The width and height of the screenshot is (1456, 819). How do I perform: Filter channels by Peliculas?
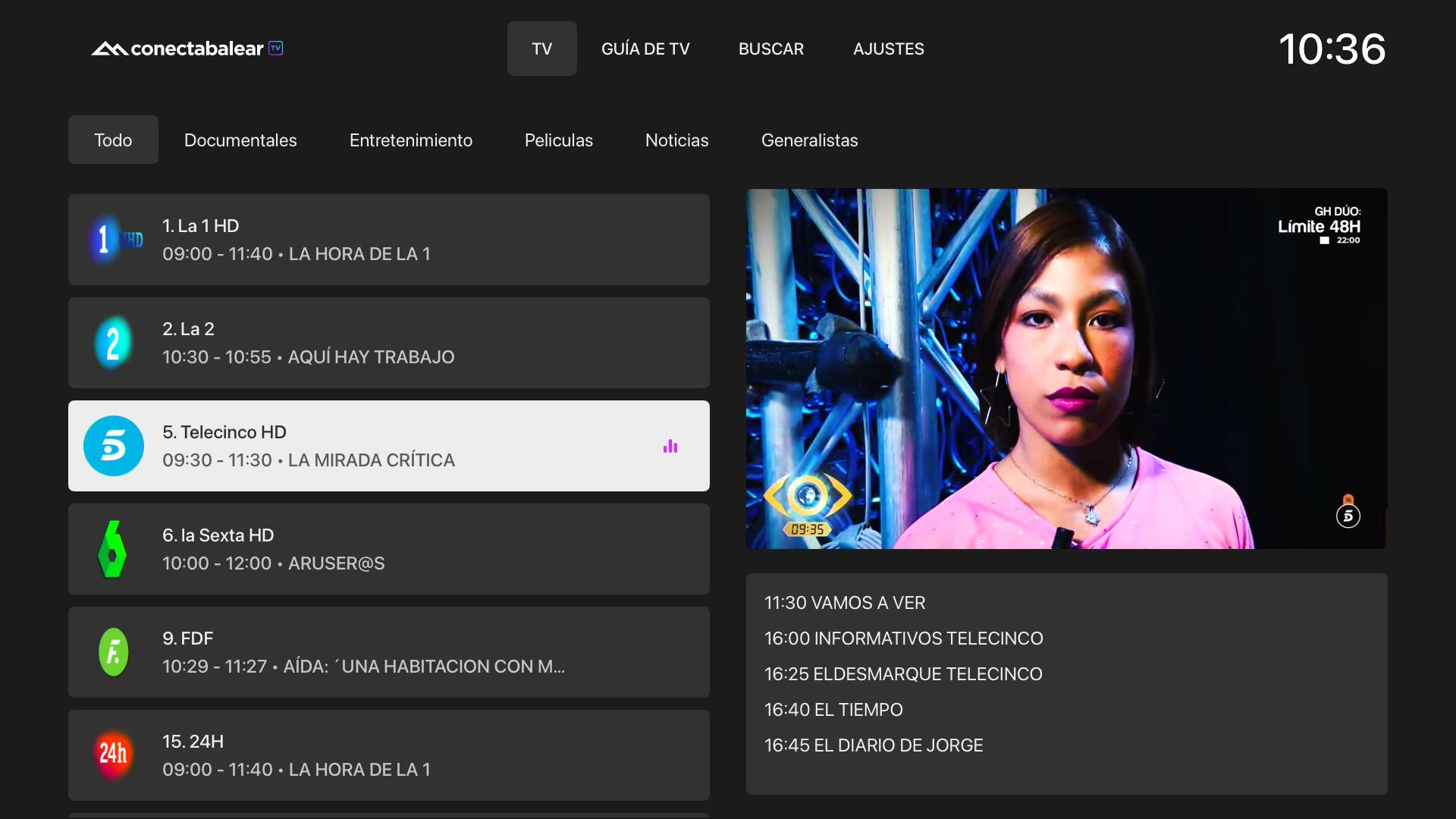pos(559,140)
